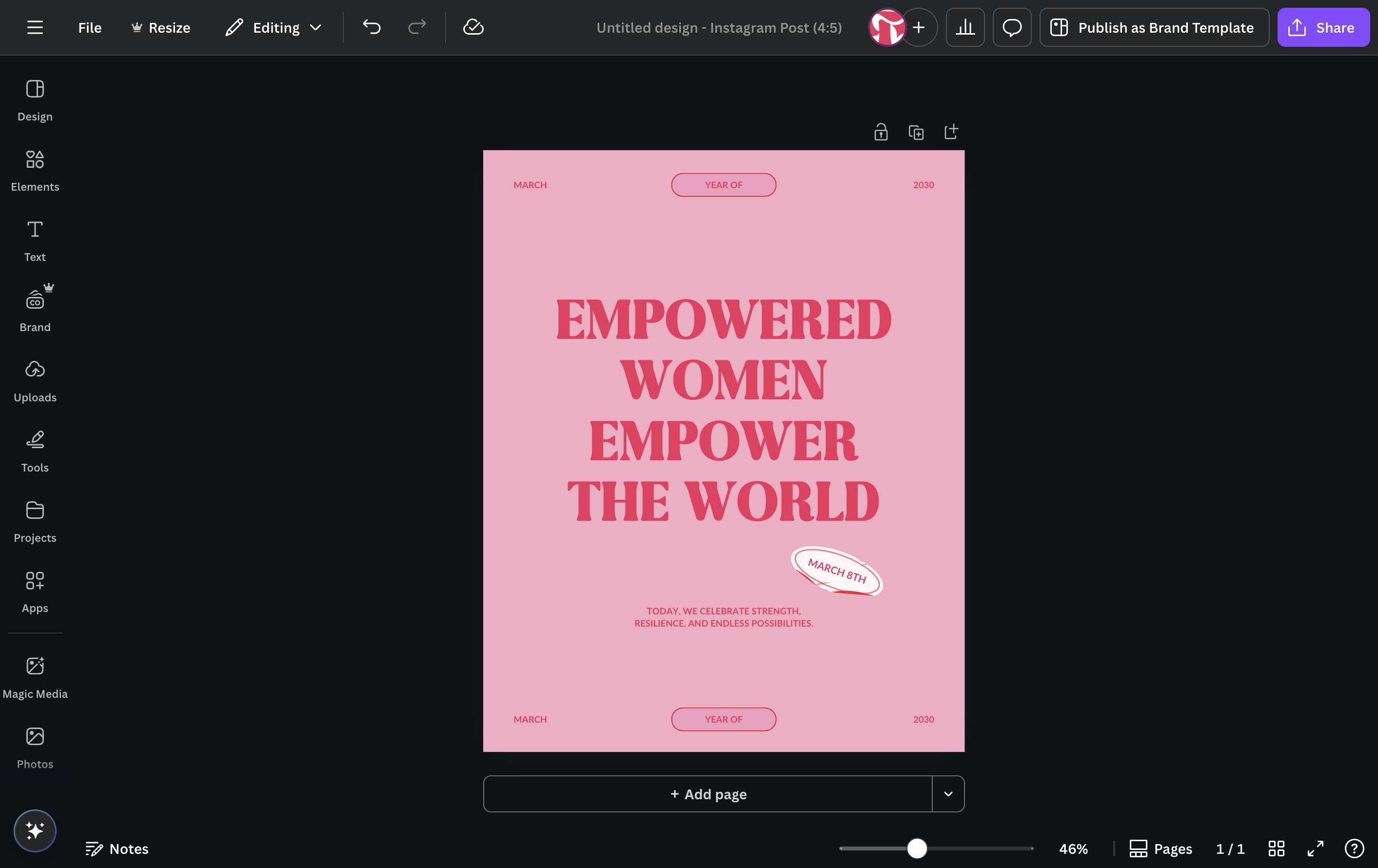
Task: Open the Resize menu
Action: pyautogui.click(x=161, y=27)
